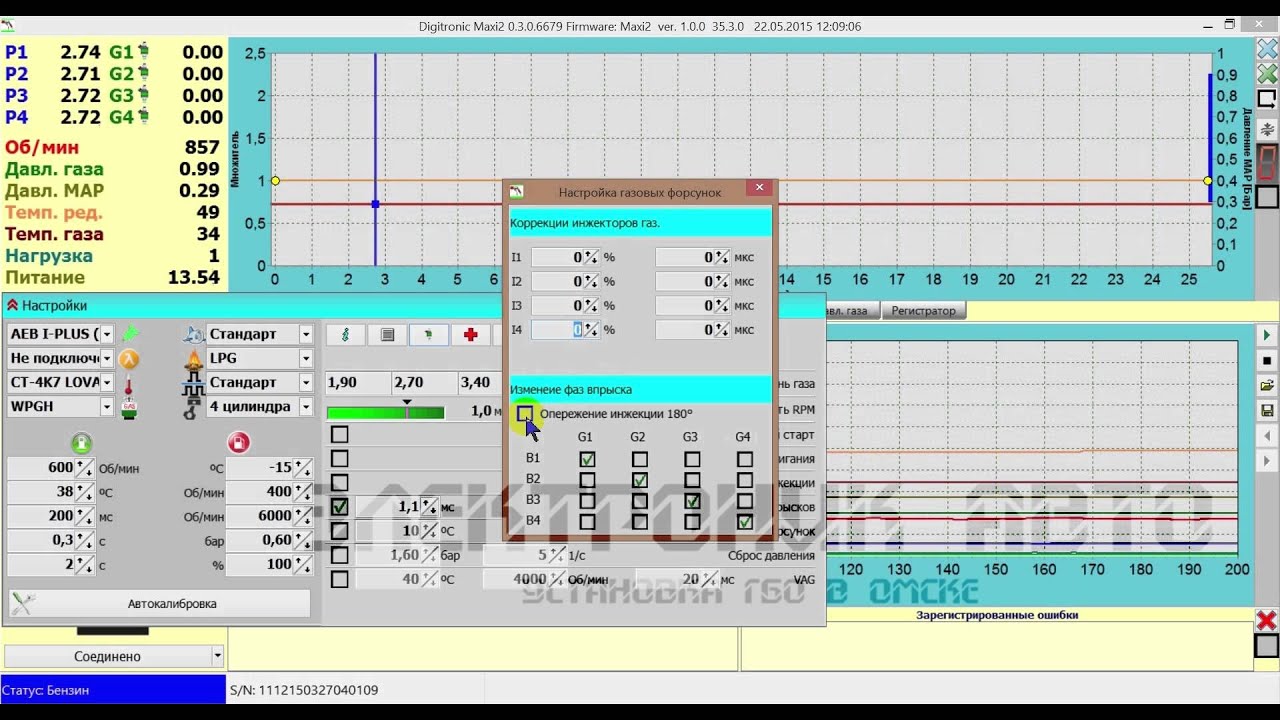Click Автокалибровка button
This screenshot has width=1280, height=720.
coord(160,603)
